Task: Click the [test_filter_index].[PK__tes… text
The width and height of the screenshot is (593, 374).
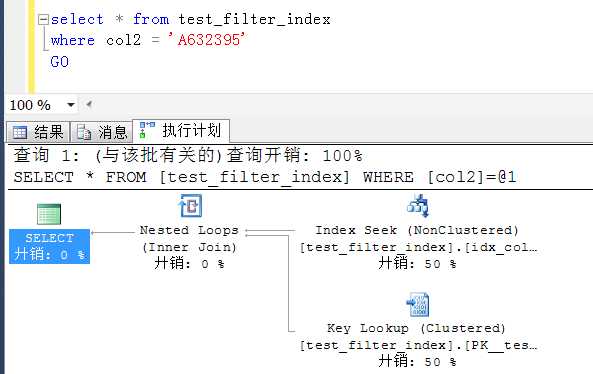Action: tap(418, 345)
